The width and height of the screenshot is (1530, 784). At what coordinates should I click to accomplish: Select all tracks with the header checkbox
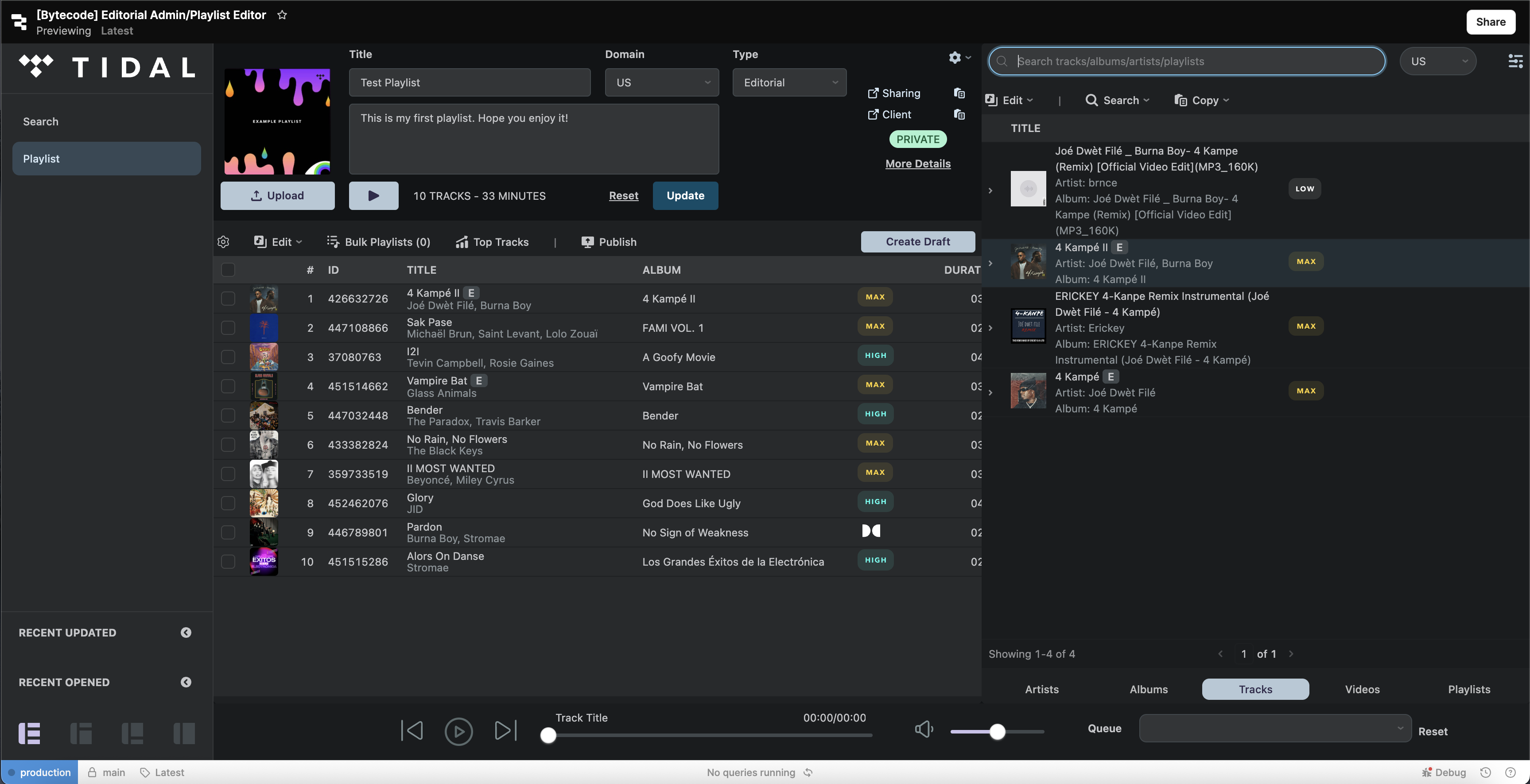coord(228,270)
